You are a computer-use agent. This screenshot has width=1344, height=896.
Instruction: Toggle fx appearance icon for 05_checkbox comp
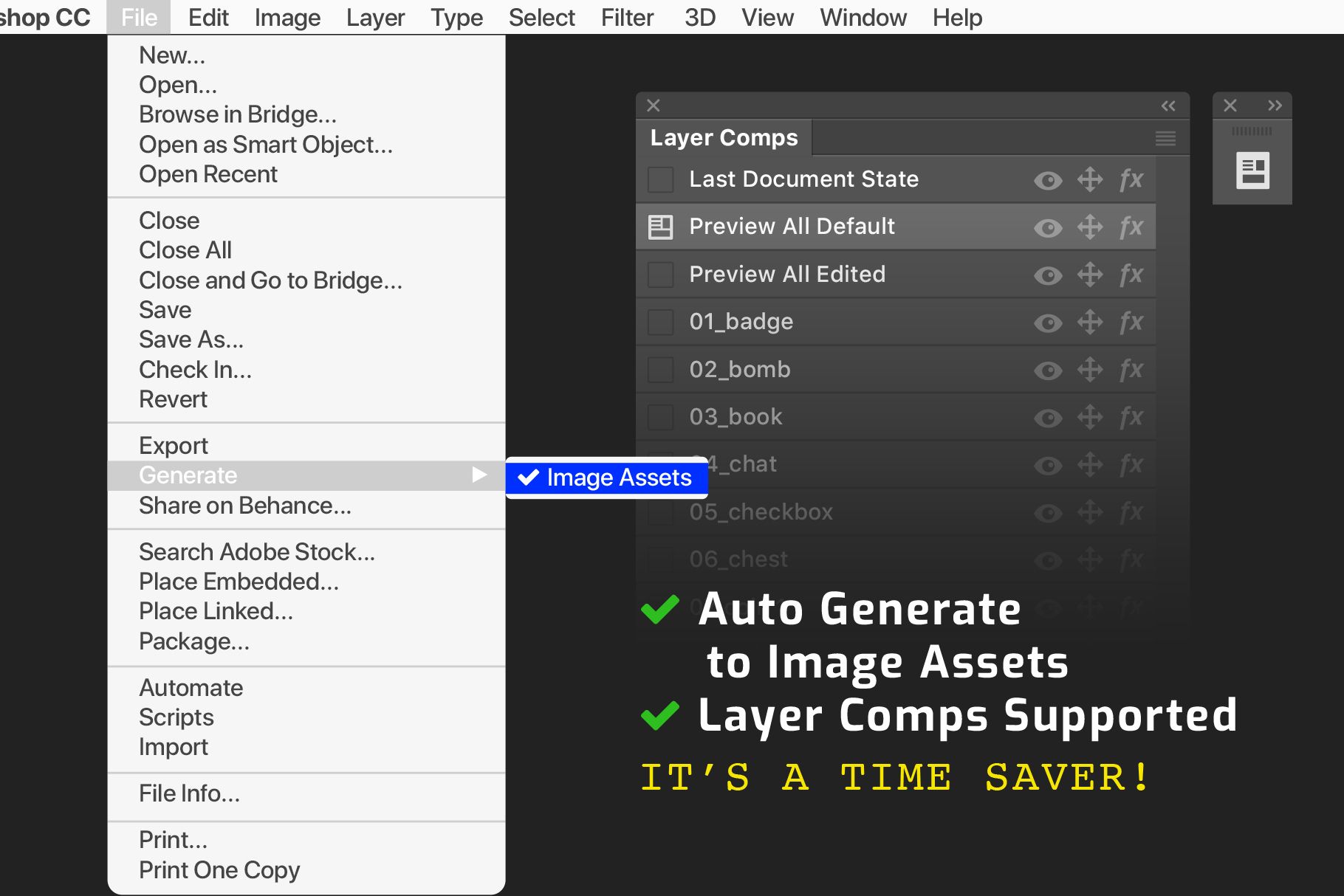(x=1131, y=511)
